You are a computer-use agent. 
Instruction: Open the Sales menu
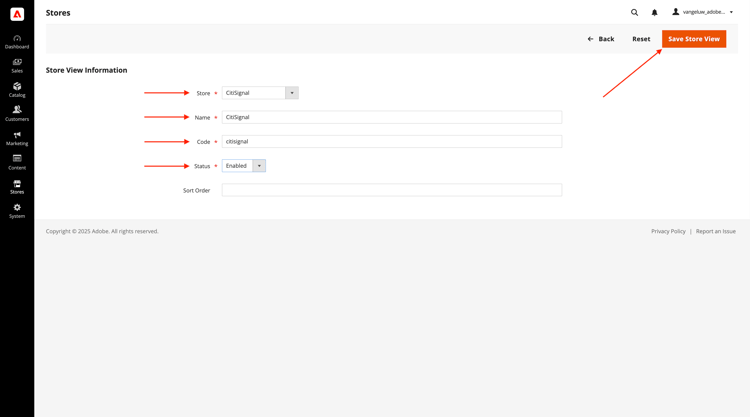17,66
